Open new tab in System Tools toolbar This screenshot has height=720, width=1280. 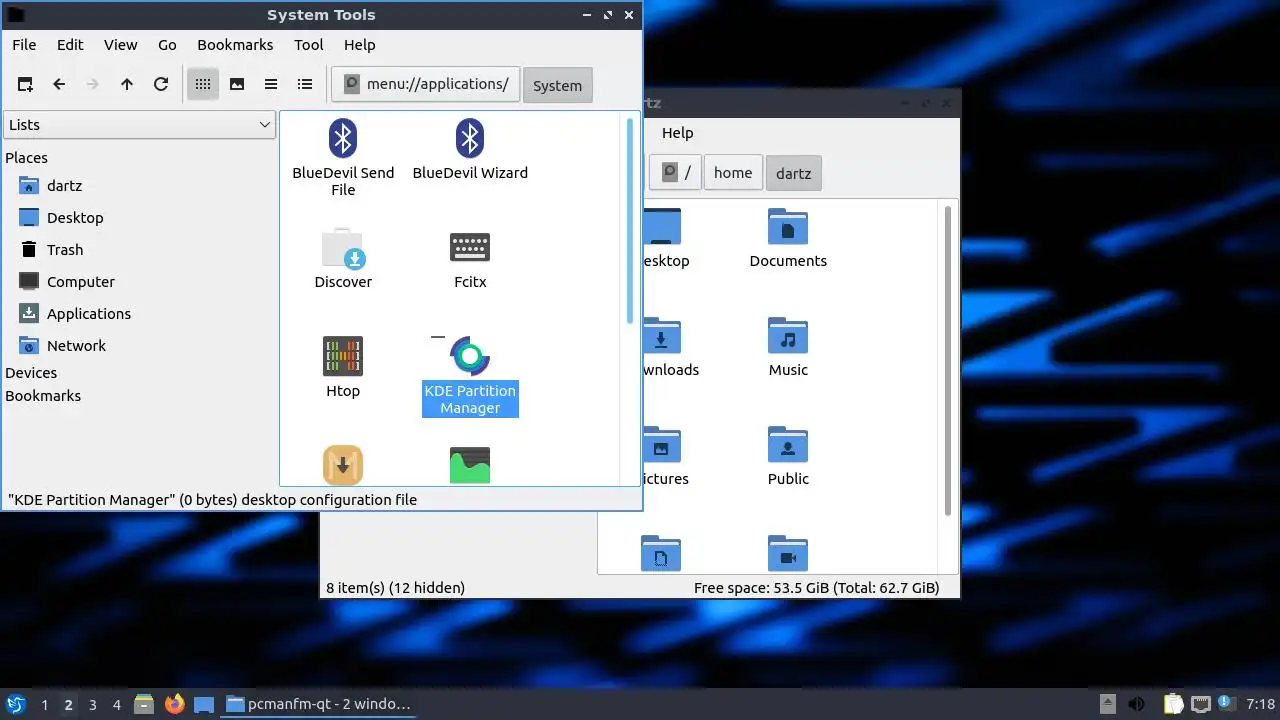pos(25,85)
